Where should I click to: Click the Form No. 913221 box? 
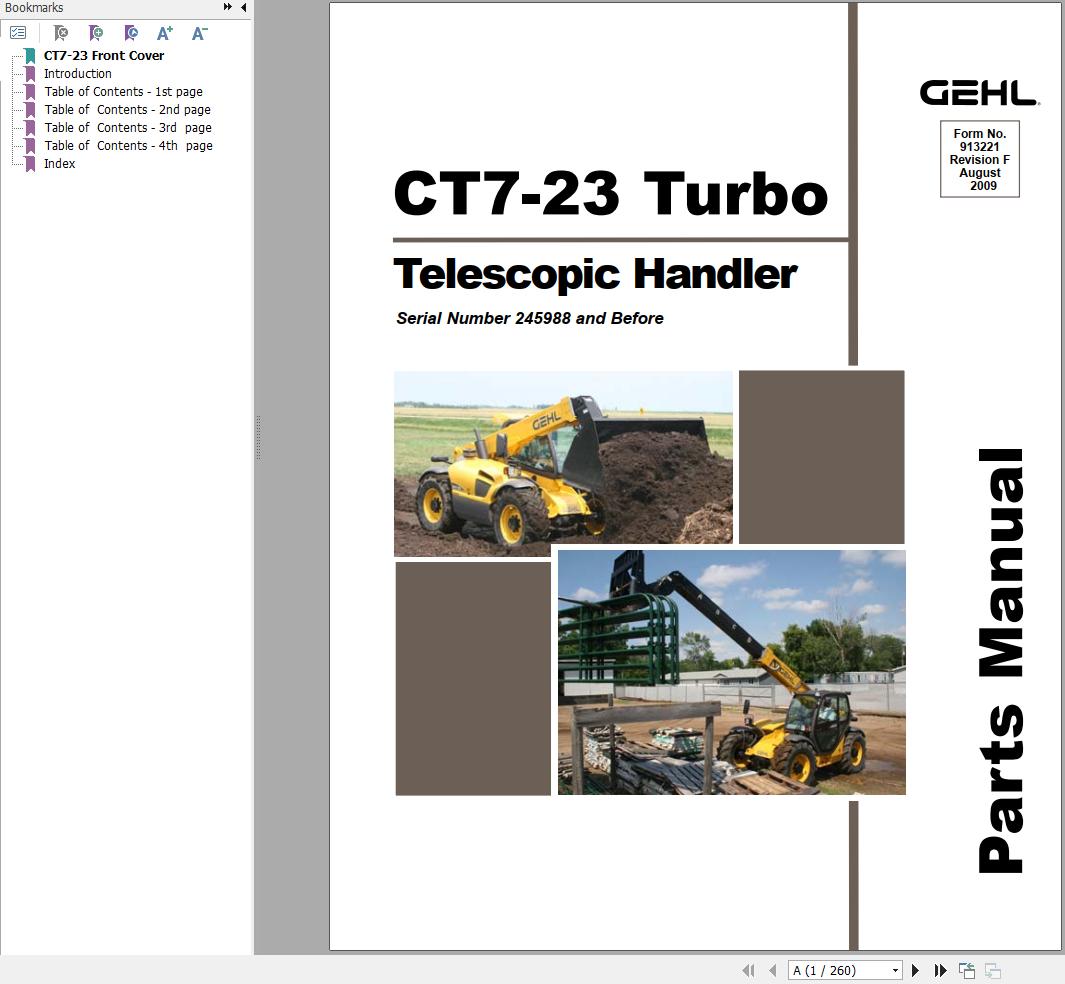(x=979, y=159)
